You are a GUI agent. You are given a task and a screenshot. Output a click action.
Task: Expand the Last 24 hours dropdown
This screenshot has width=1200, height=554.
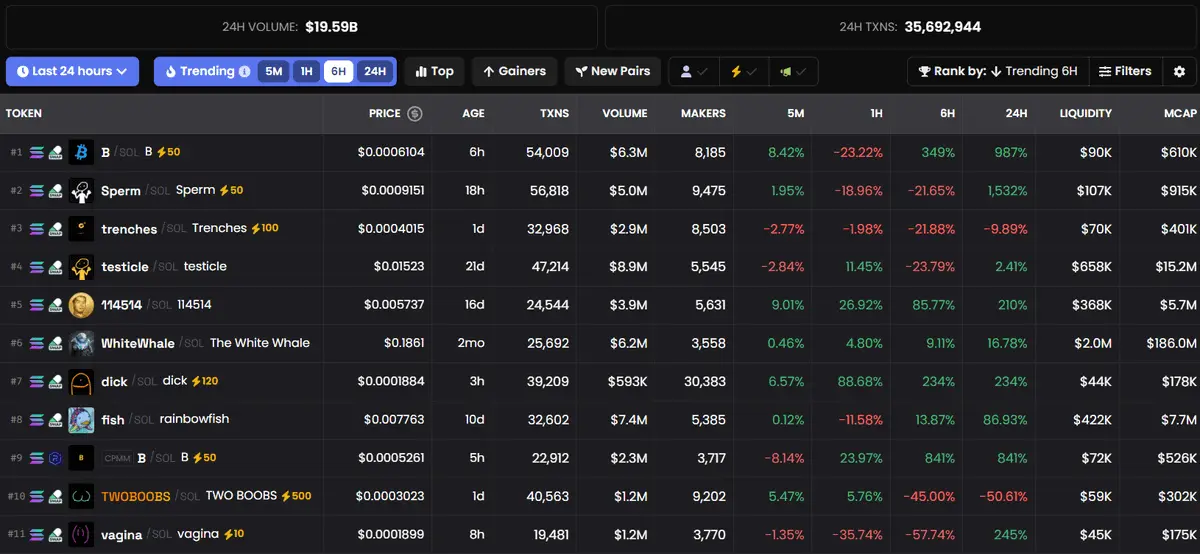(x=72, y=71)
